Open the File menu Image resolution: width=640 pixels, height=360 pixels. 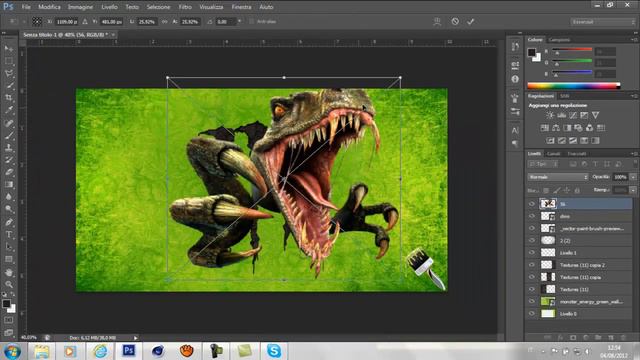[x=26, y=7]
